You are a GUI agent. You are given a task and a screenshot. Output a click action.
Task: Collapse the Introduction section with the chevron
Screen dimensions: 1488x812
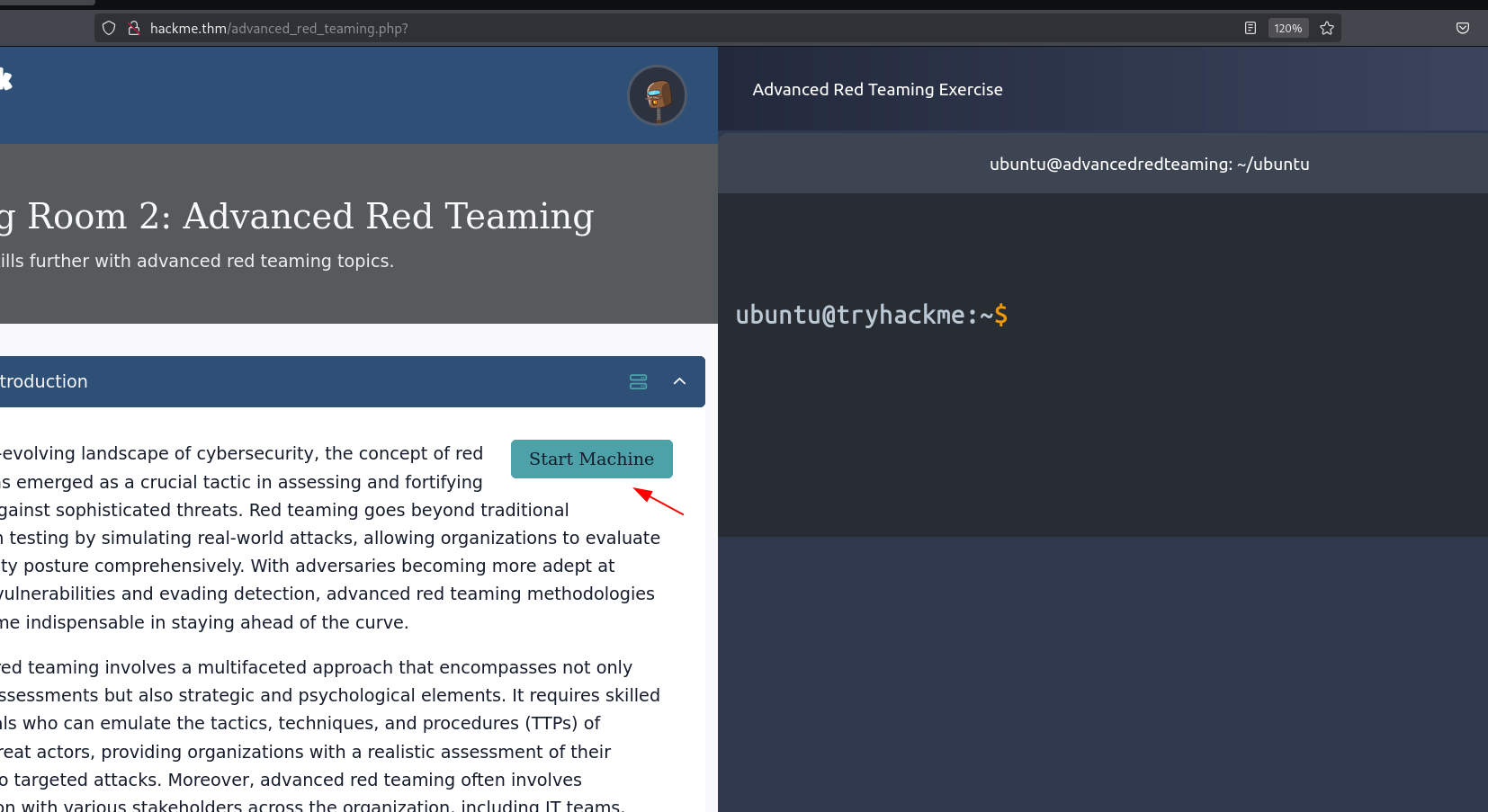pyautogui.click(x=679, y=381)
